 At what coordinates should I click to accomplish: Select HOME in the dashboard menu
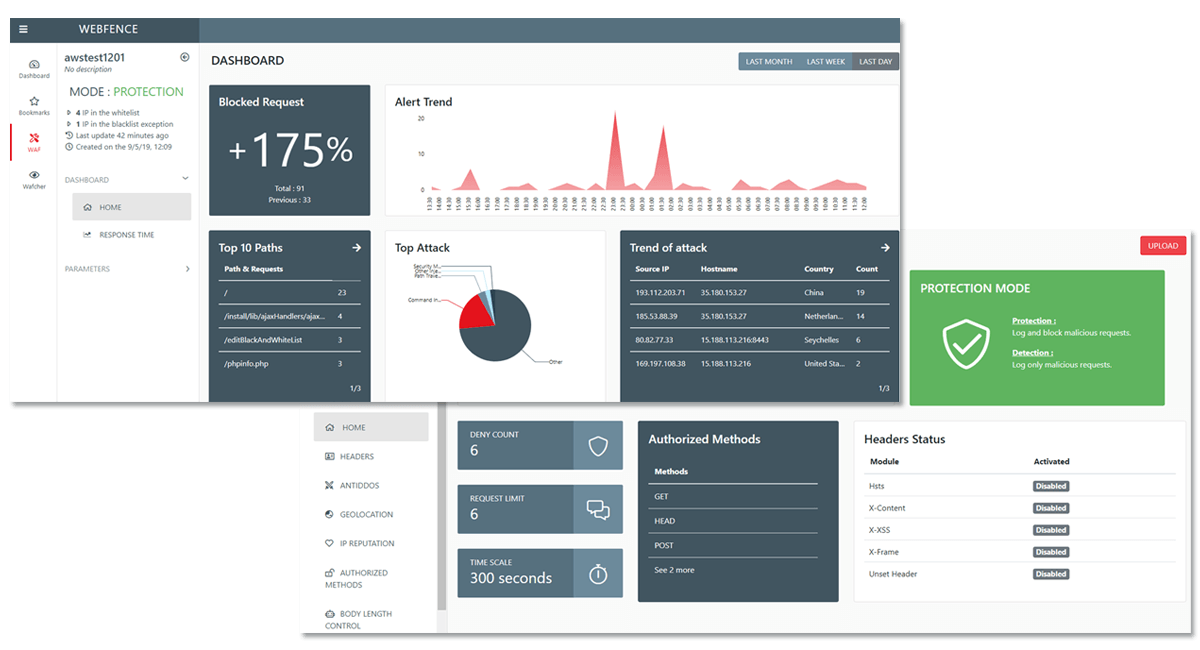pos(131,207)
